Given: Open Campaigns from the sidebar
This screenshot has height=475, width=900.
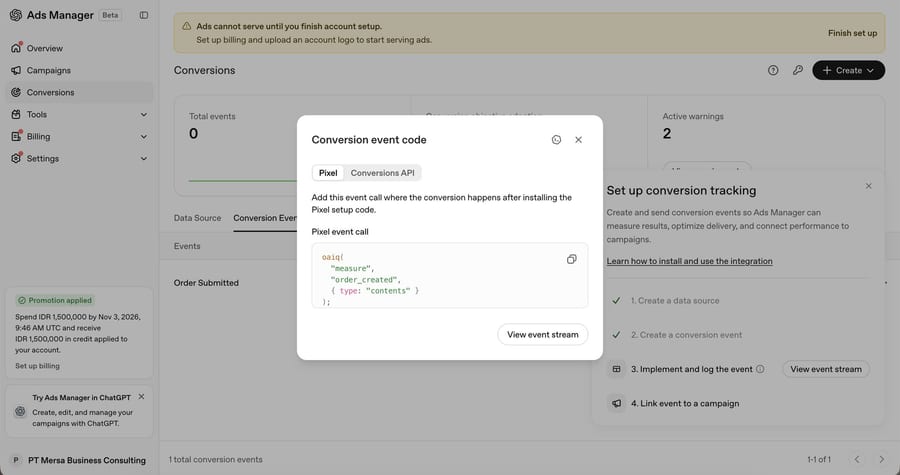Looking at the screenshot, I should tap(49, 71).
